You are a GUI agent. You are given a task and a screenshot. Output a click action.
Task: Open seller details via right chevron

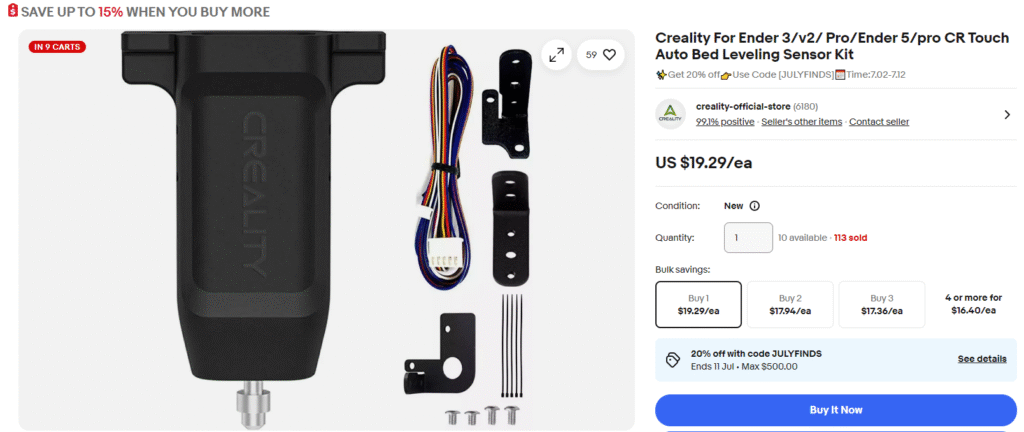1007,114
